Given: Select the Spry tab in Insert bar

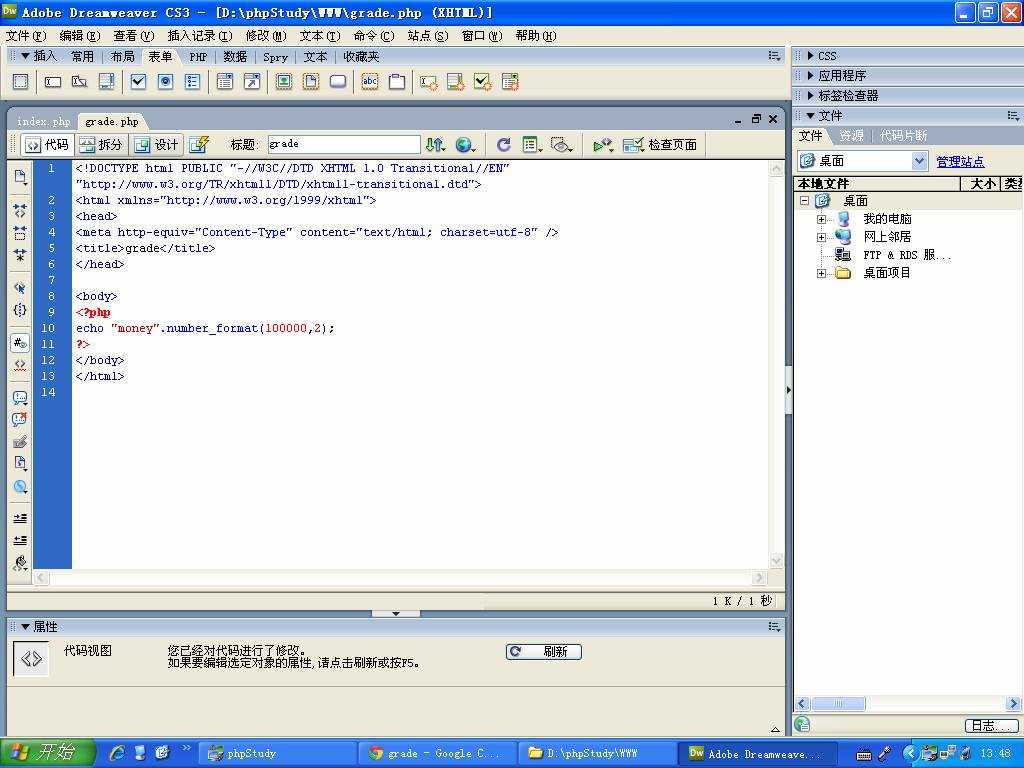Looking at the screenshot, I should click(275, 57).
